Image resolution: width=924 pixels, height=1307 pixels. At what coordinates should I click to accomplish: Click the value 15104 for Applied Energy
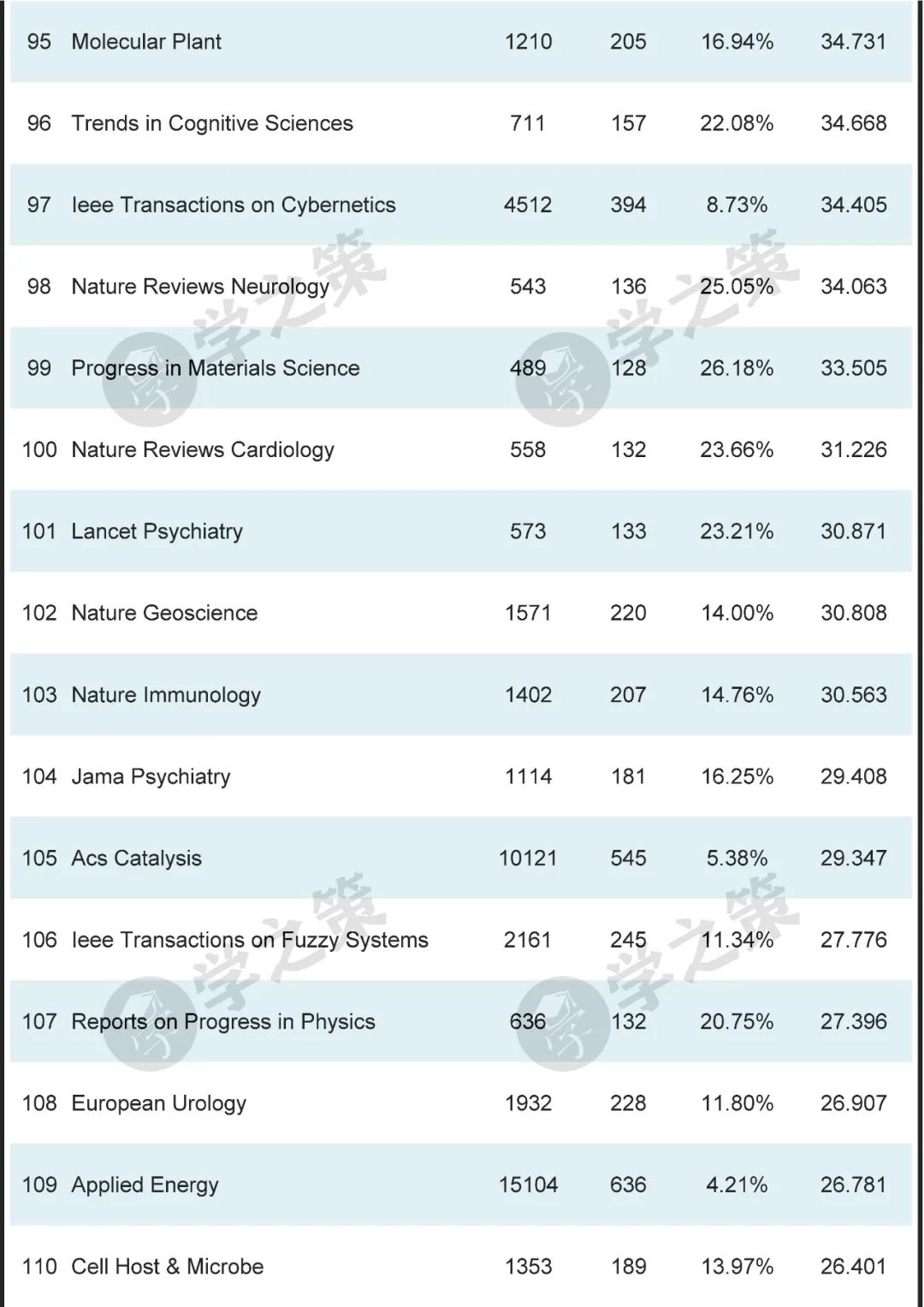coord(528,1185)
